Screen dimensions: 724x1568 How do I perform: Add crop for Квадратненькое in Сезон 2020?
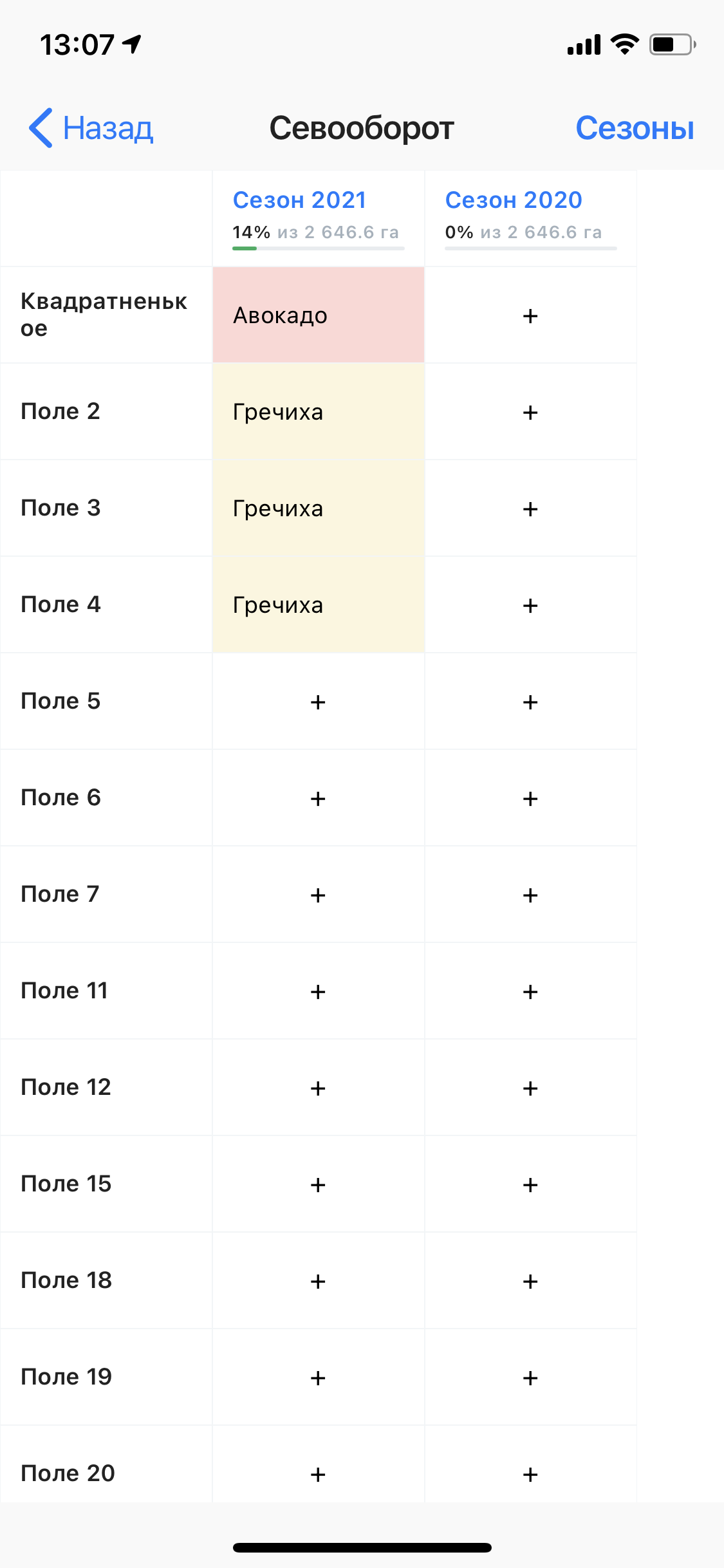pyautogui.click(x=530, y=315)
